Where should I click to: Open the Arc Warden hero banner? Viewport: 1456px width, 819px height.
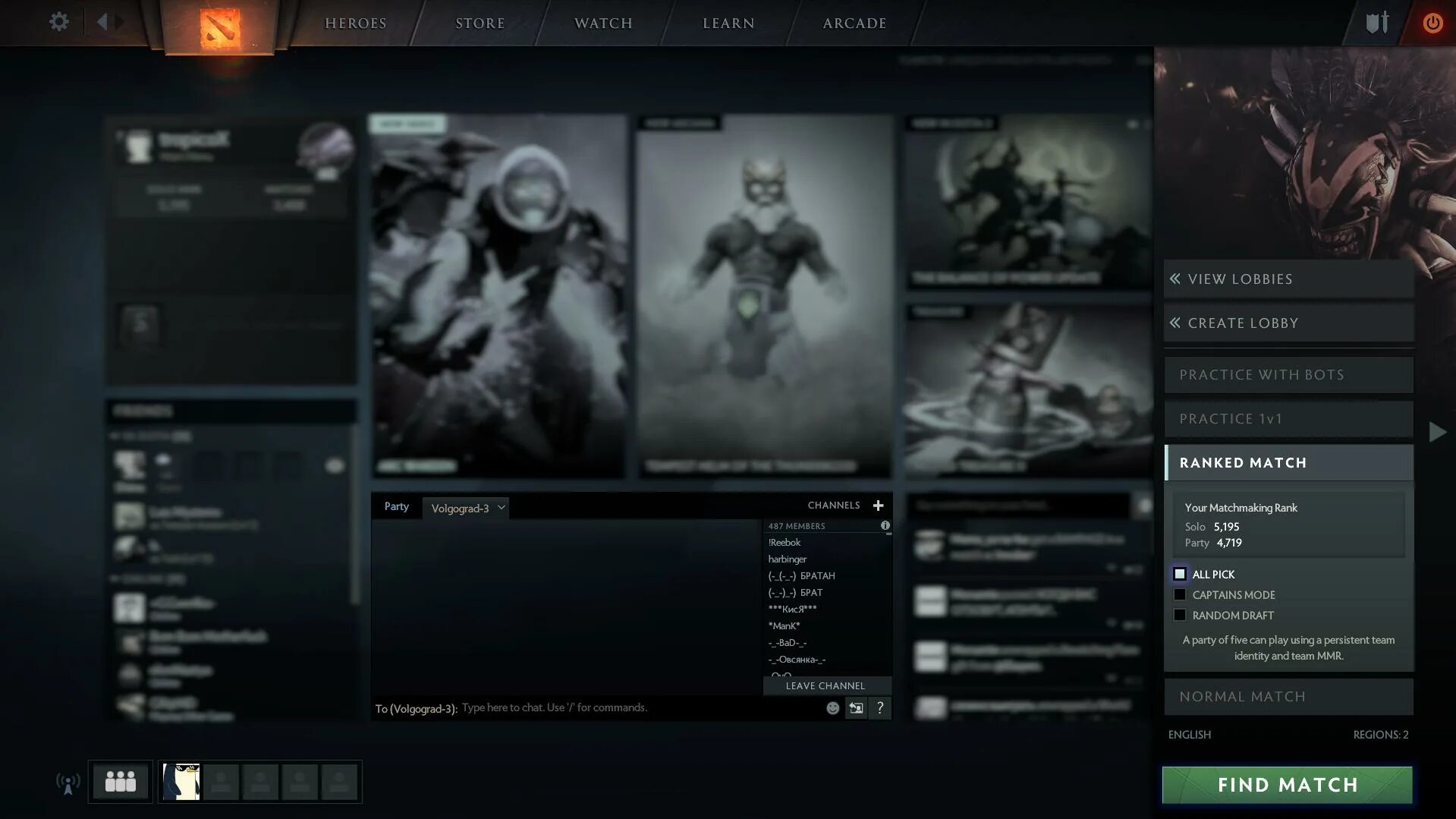coord(498,296)
